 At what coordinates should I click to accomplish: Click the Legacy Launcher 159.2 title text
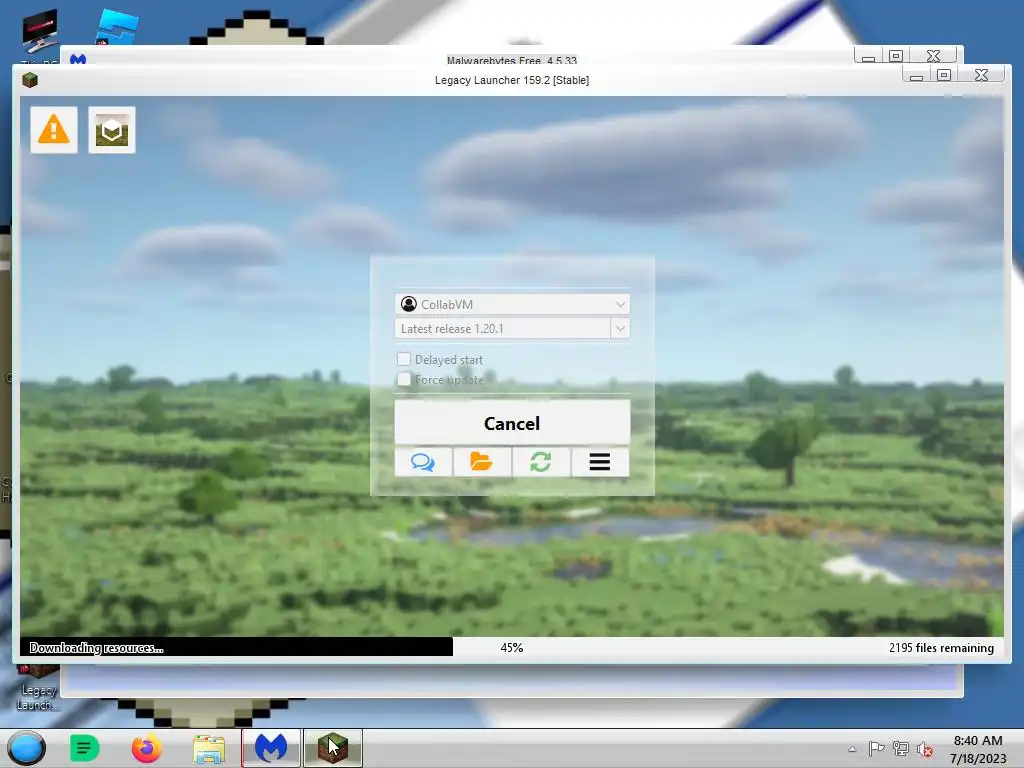[x=512, y=80]
